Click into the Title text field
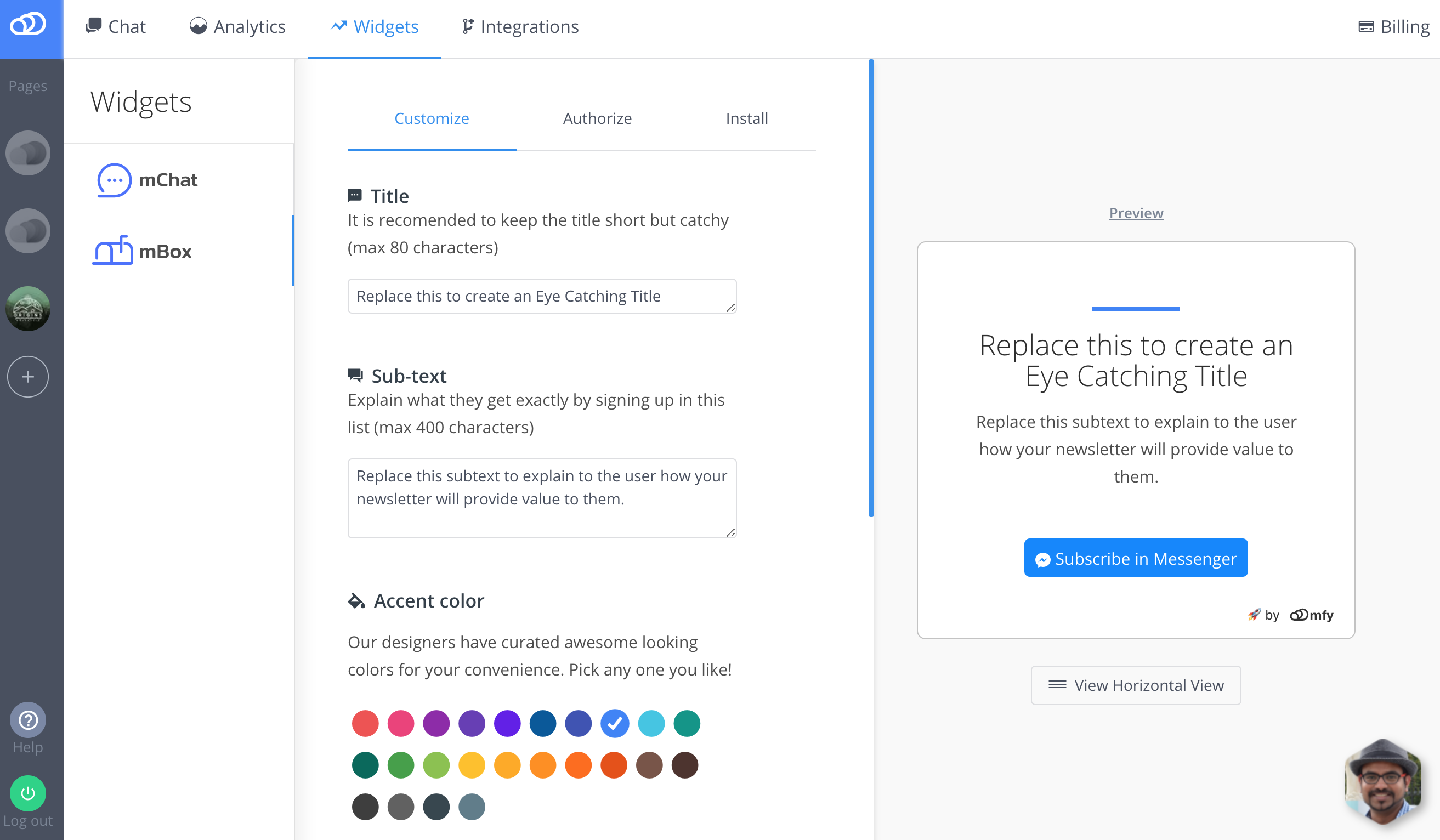 point(542,296)
